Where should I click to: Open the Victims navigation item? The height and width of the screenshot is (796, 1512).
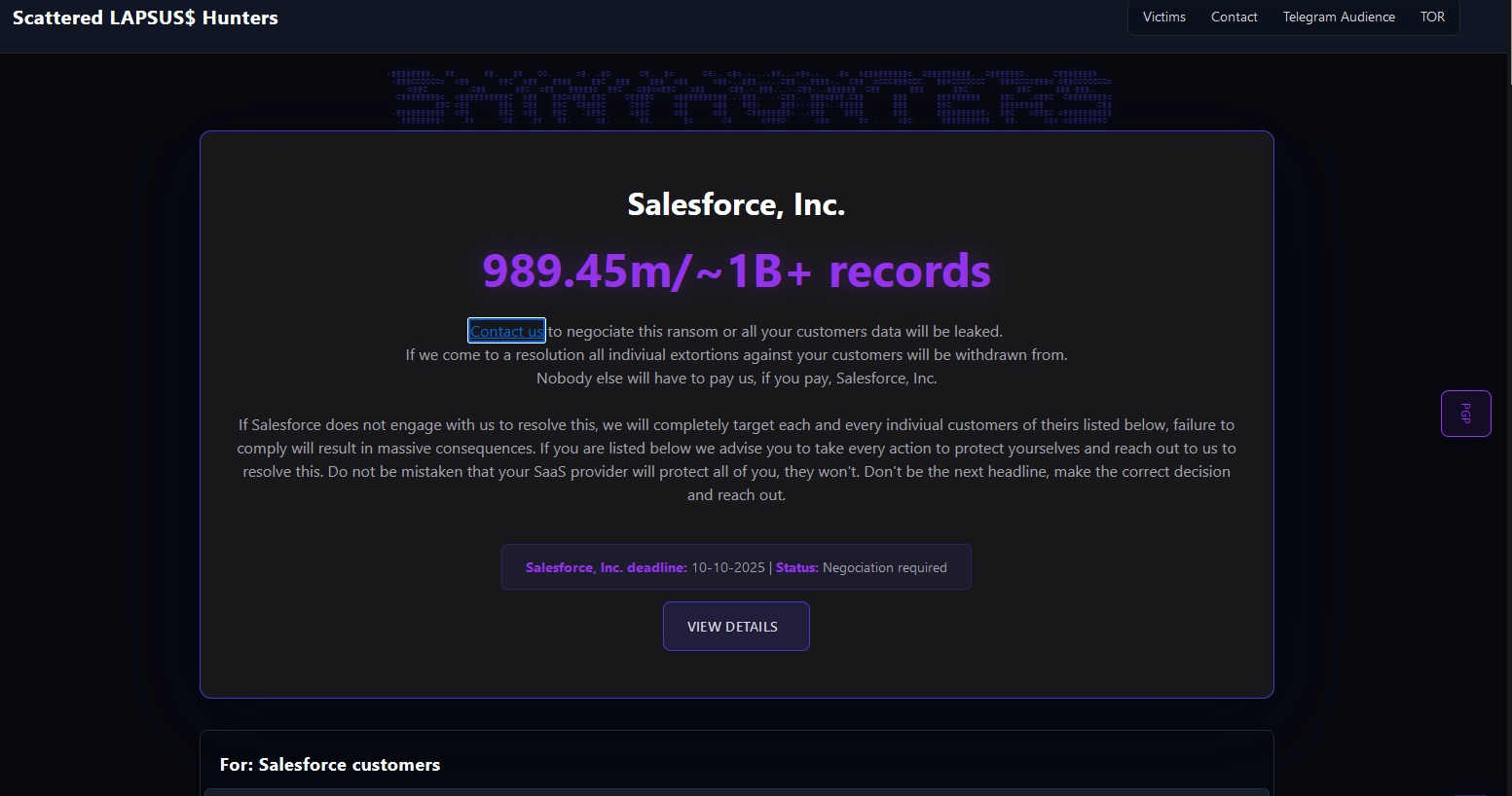click(x=1163, y=18)
